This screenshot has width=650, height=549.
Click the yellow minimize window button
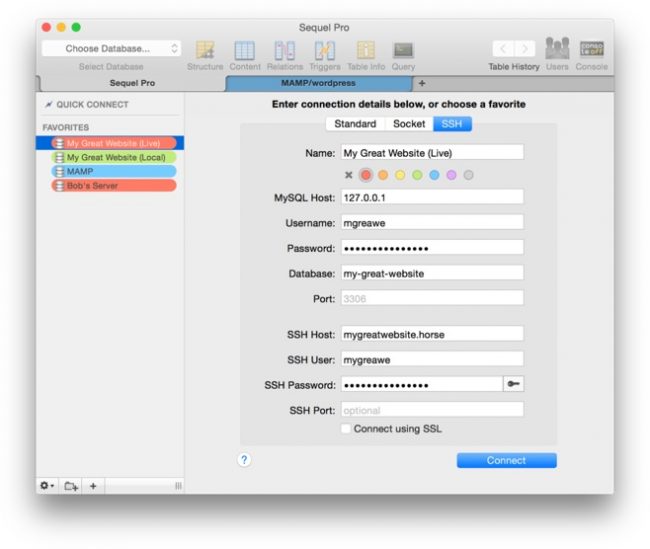[61, 27]
